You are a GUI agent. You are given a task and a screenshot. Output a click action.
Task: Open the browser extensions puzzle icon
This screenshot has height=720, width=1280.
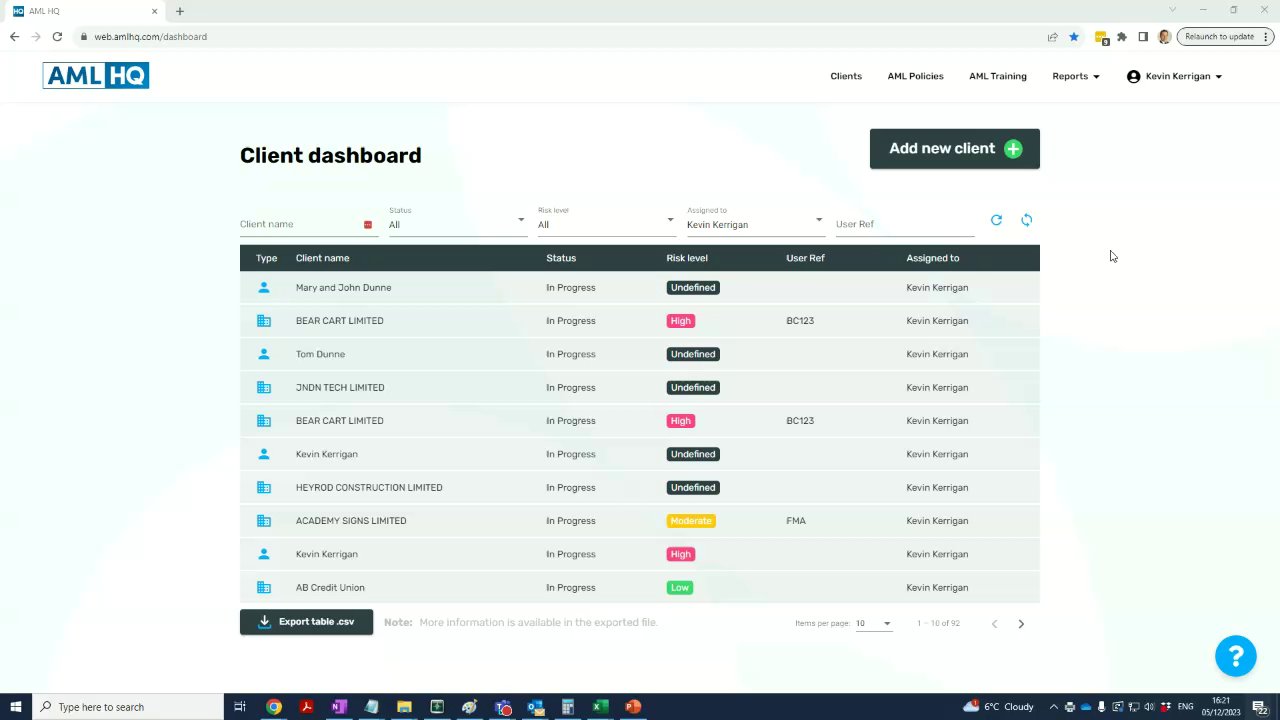(x=1122, y=37)
